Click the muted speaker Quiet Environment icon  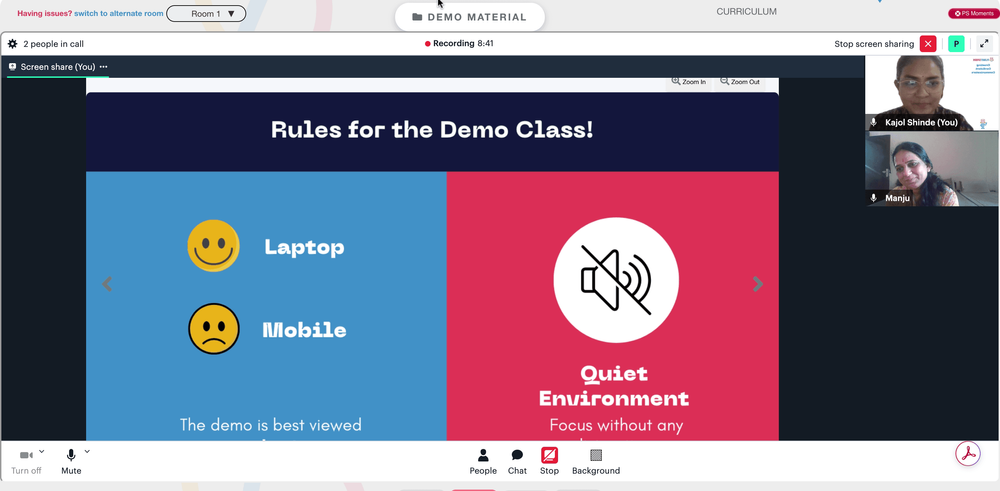pyautogui.click(x=616, y=280)
